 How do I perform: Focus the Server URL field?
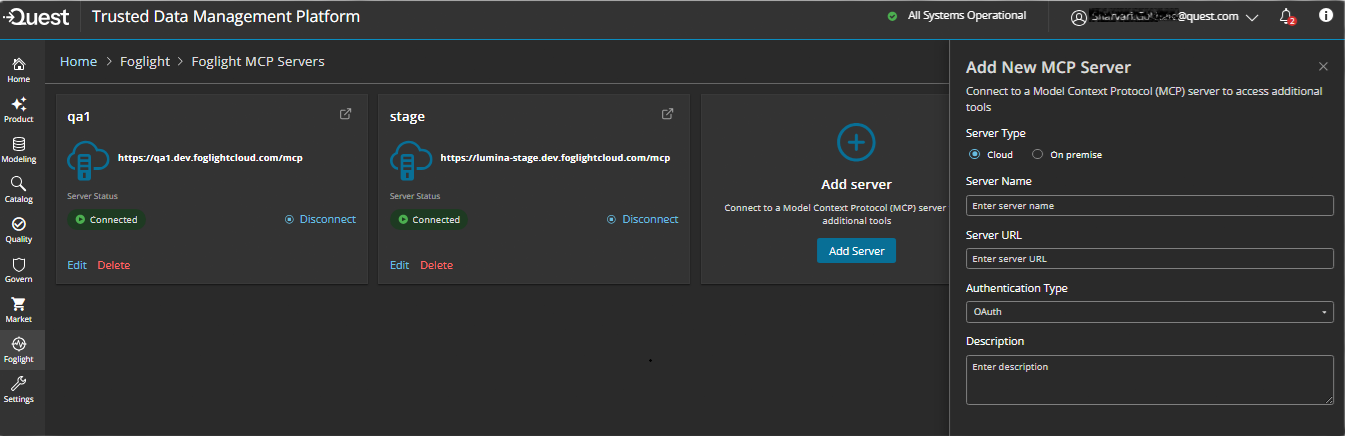[1150, 258]
